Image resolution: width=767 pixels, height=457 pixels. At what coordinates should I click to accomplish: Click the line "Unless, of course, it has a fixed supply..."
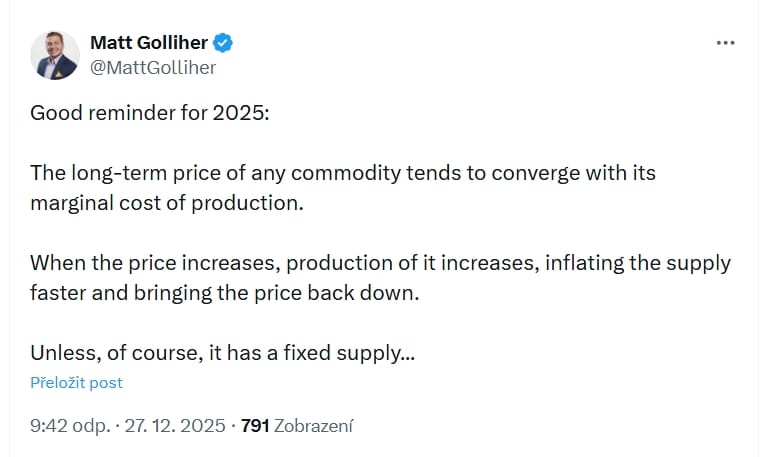tap(223, 354)
